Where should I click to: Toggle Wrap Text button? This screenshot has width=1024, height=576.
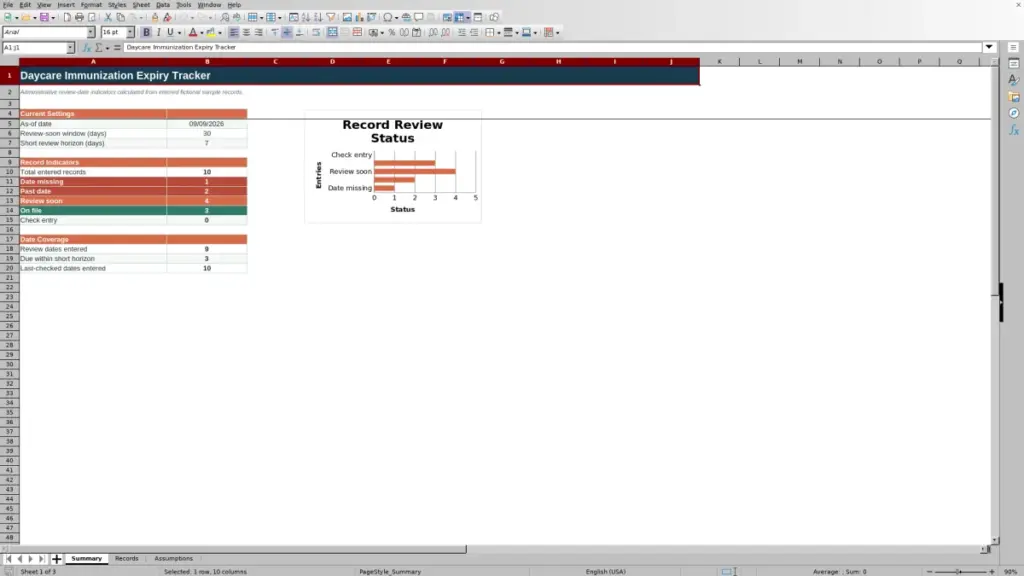(316, 33)
